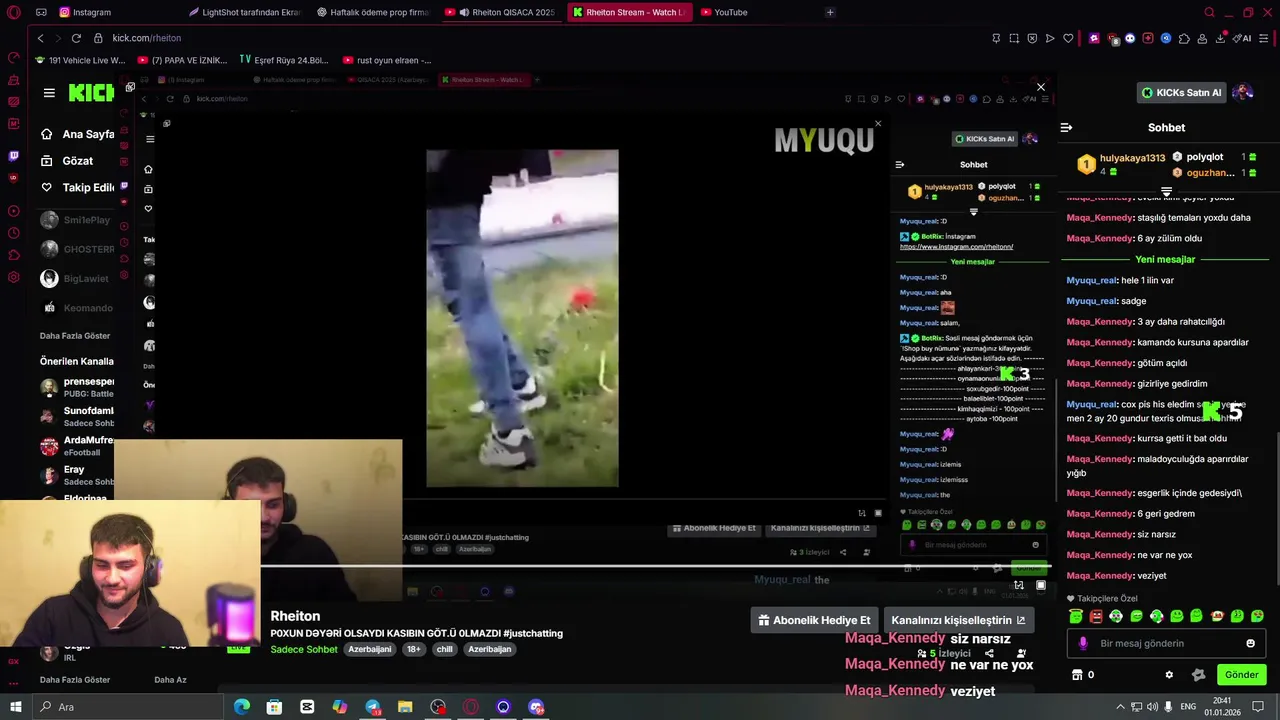
Task: Open the browser downloads icon
Action: [x=1221, y=38]
